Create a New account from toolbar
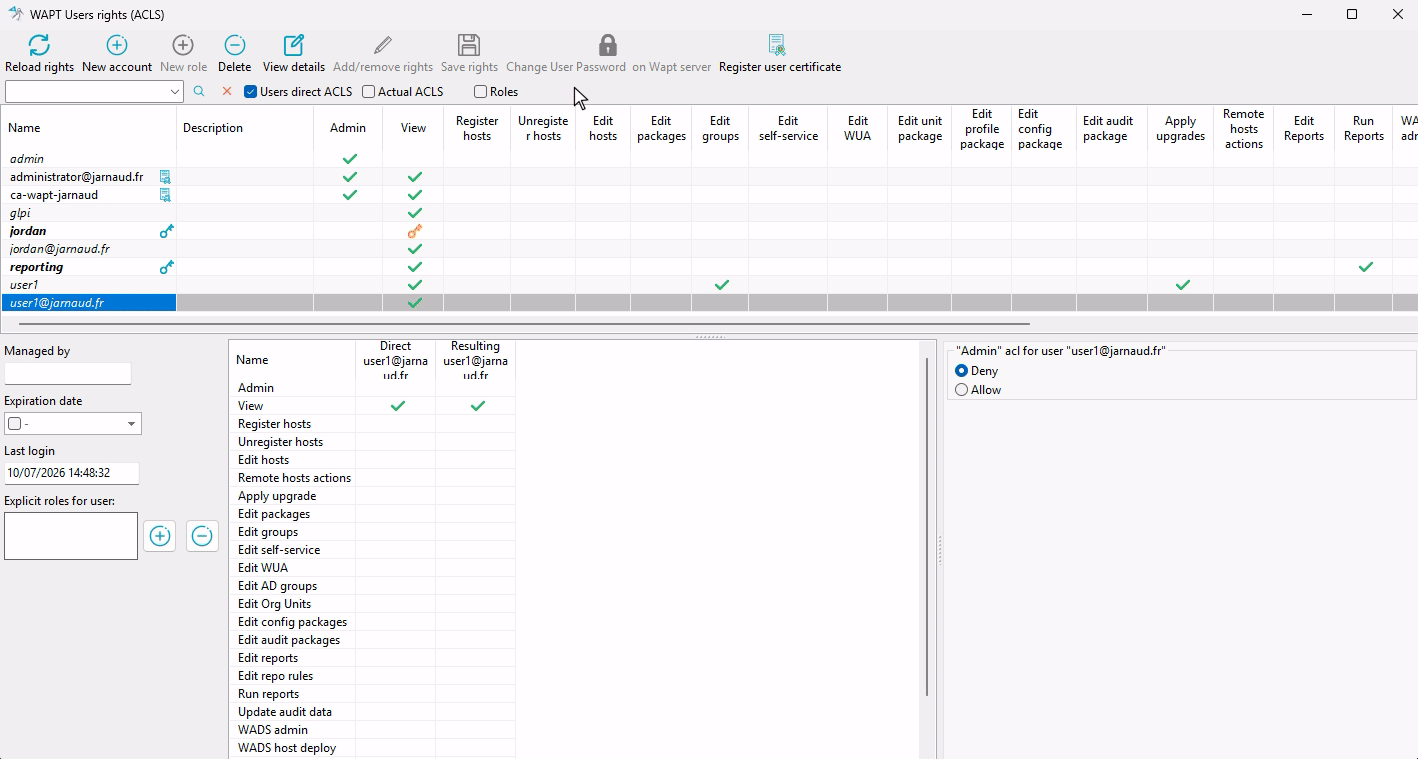The image size is (1418, 759). [x=117, y=45]
